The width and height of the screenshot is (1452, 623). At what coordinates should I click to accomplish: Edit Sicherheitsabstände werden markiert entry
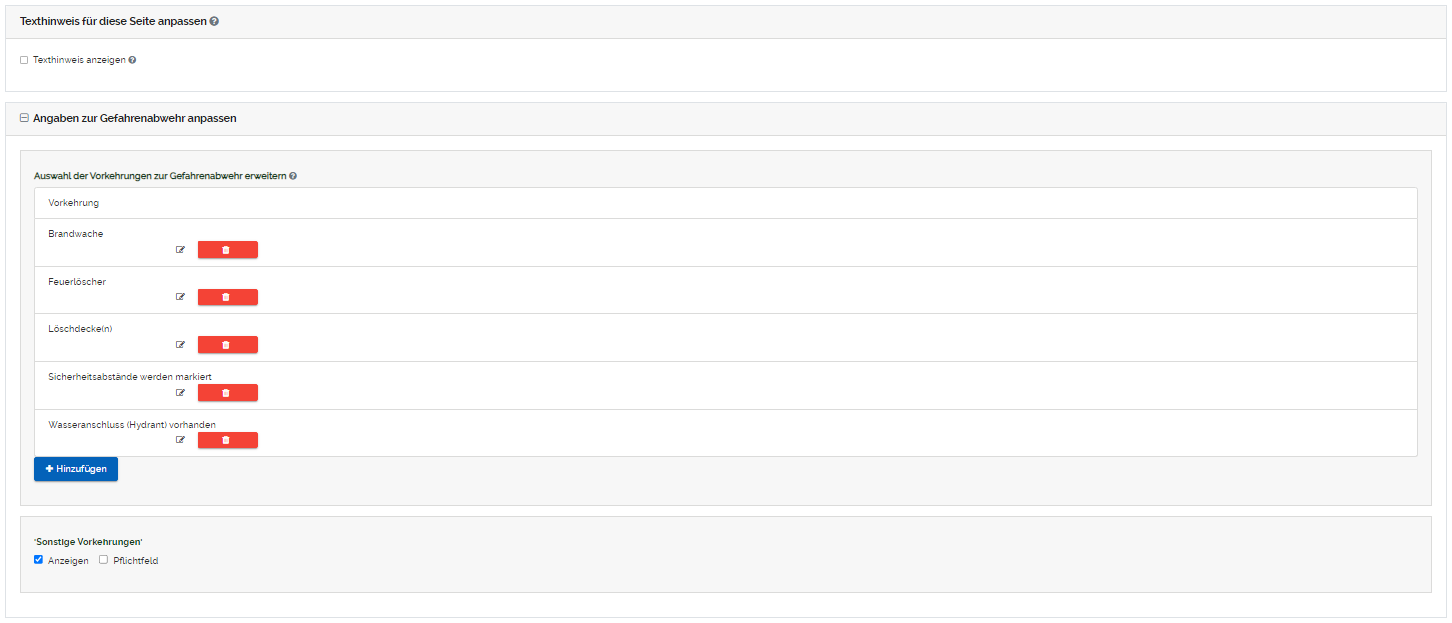pyautogui.click(x=181, y=393)
